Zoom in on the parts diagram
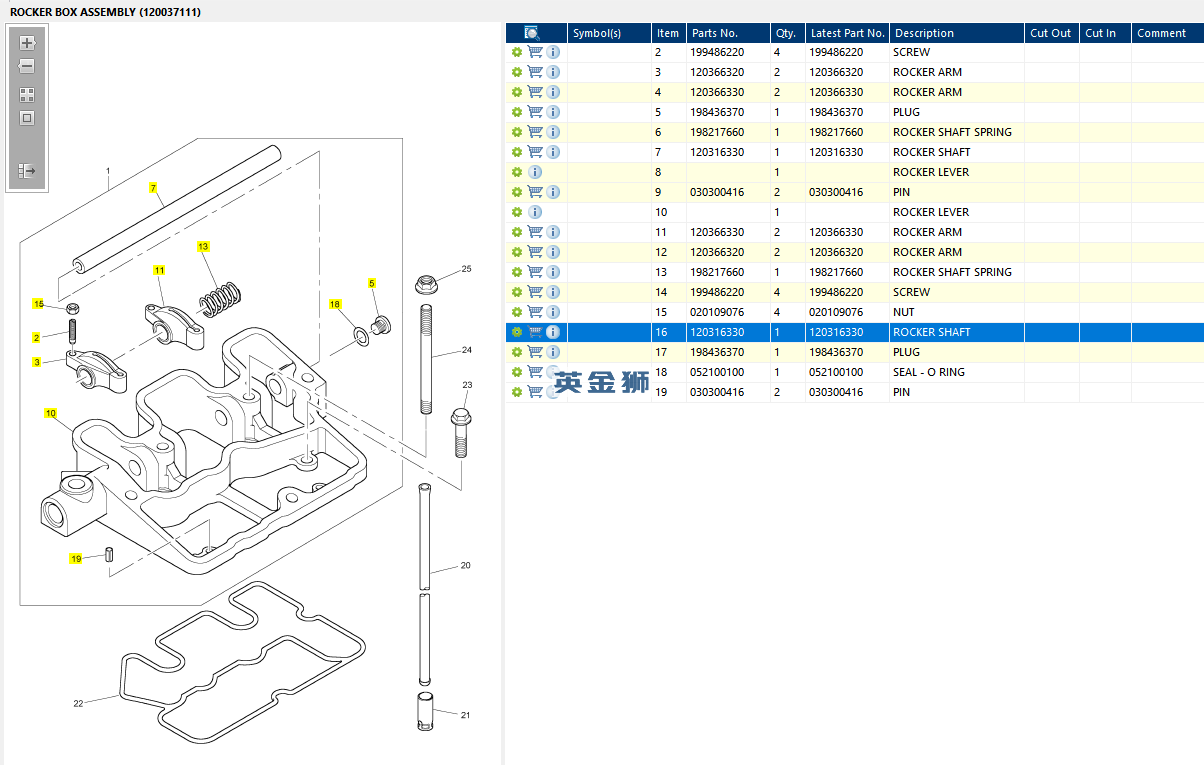This screenshot has width=1204, height=765. (27, 43)
